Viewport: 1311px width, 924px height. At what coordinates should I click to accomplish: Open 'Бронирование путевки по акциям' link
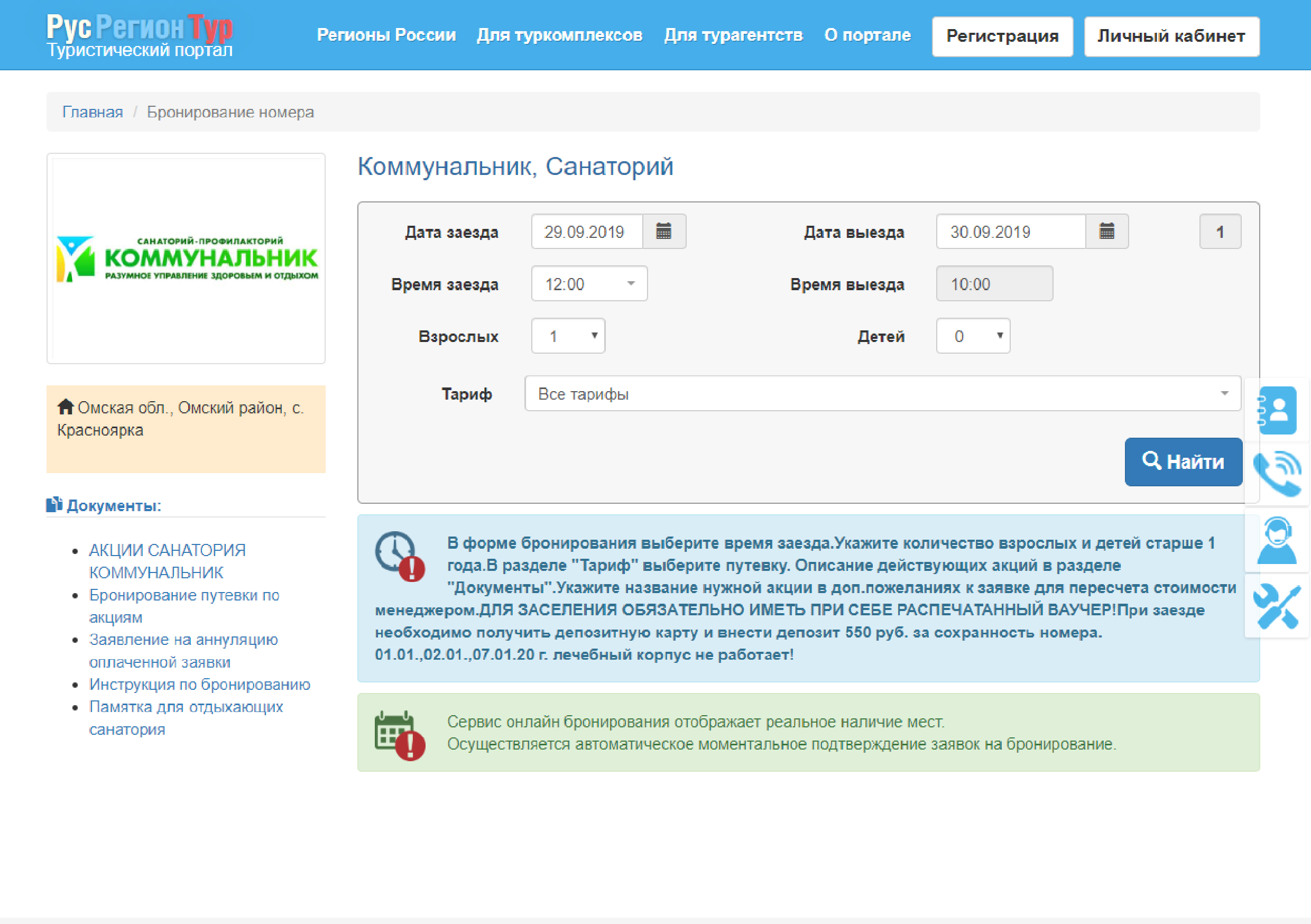(x=184, y=606)
